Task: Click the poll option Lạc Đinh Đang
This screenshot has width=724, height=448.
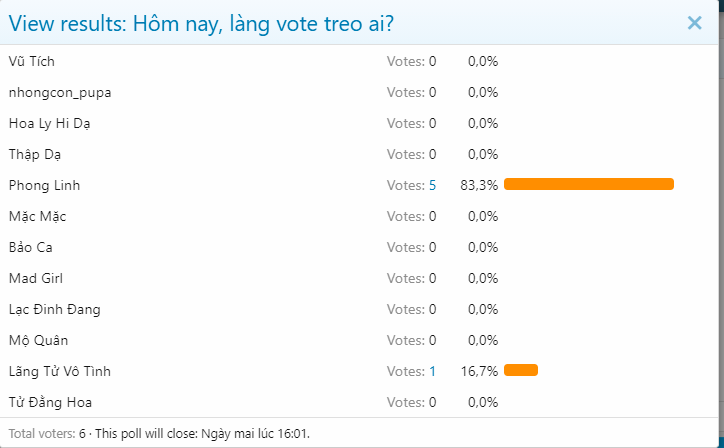Action: (x=54, y=309)
